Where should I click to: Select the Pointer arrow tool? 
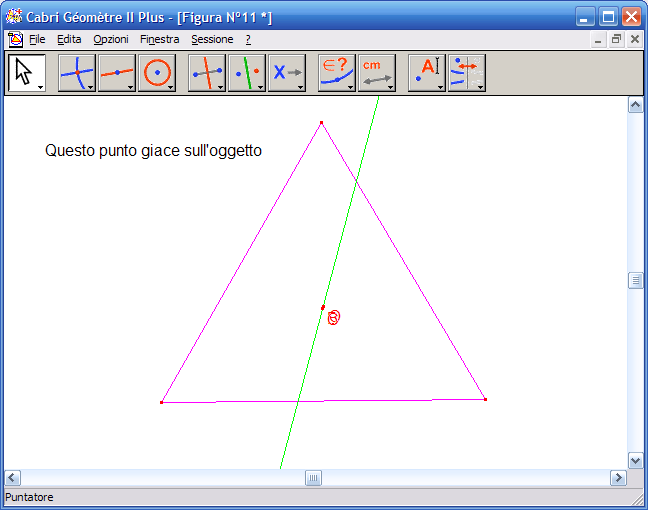click(x=27, y=73)
